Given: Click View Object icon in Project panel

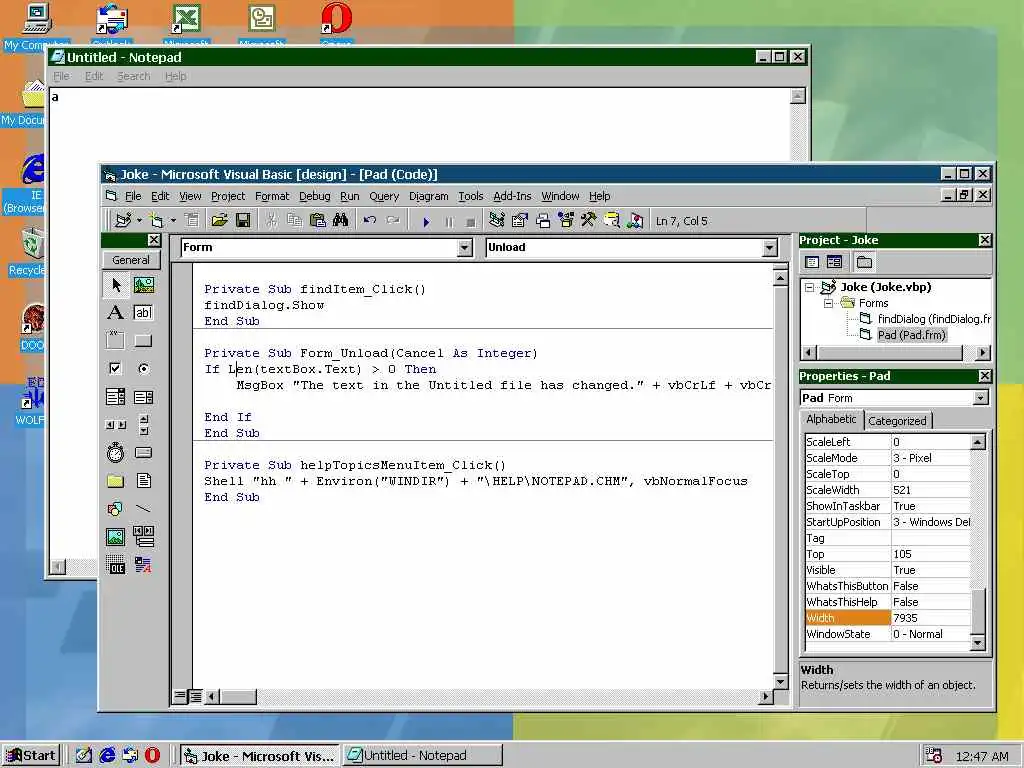Looking at the screenshot, I should click(834, 262).
